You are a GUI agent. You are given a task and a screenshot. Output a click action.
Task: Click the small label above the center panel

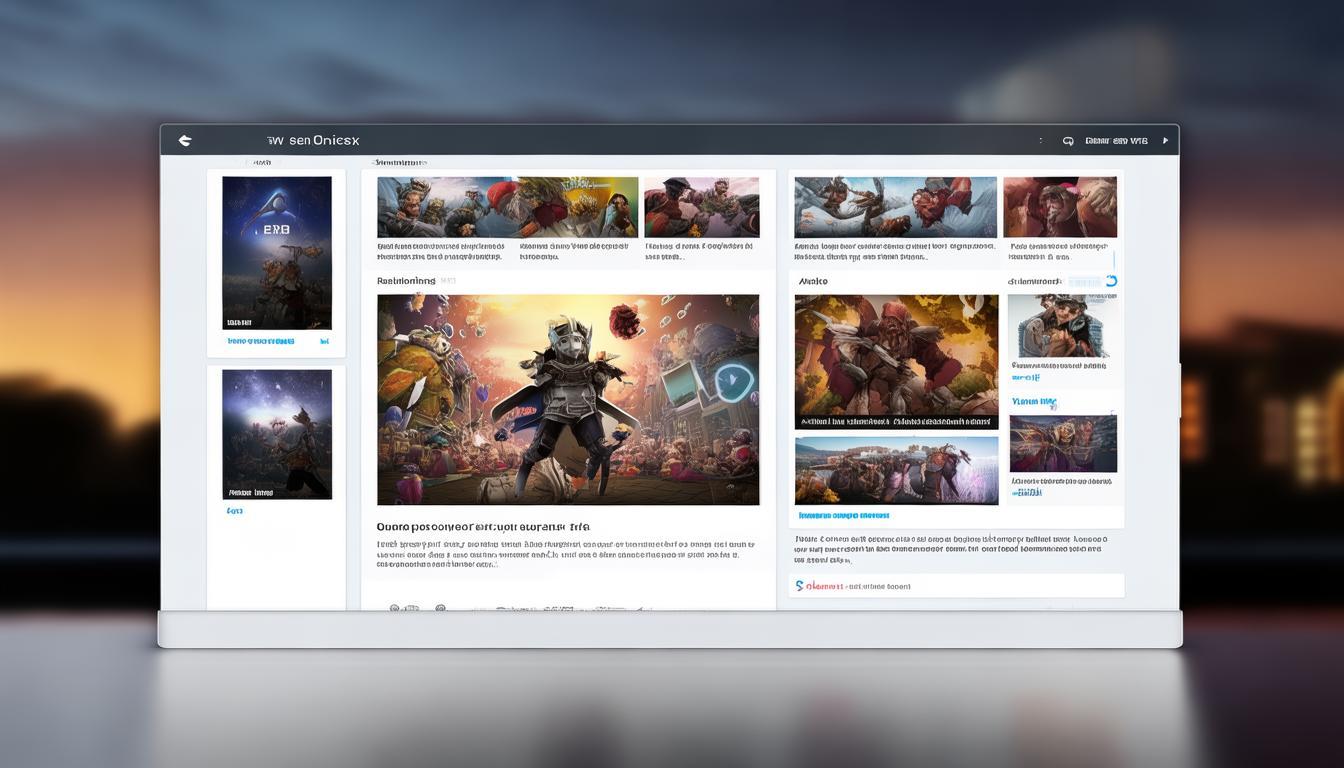tap(399, 162)
